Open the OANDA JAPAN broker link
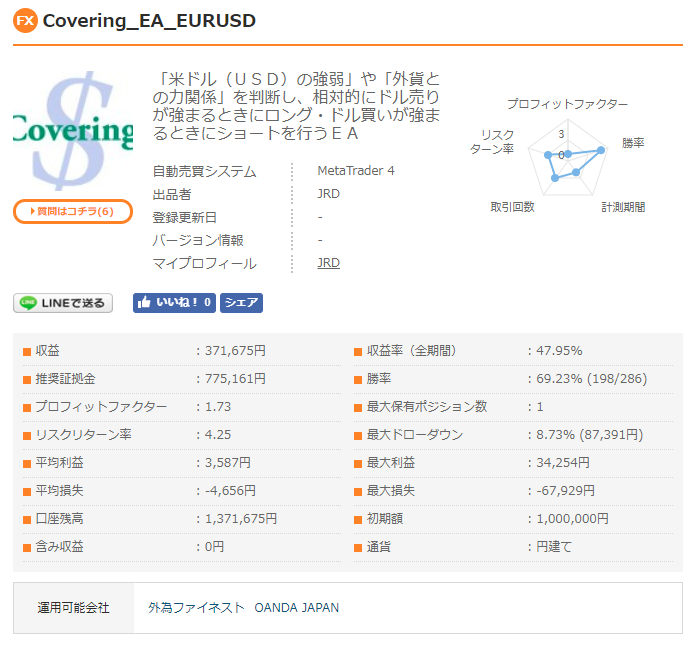Screen dimensions: 700x662 coord(296,608)
